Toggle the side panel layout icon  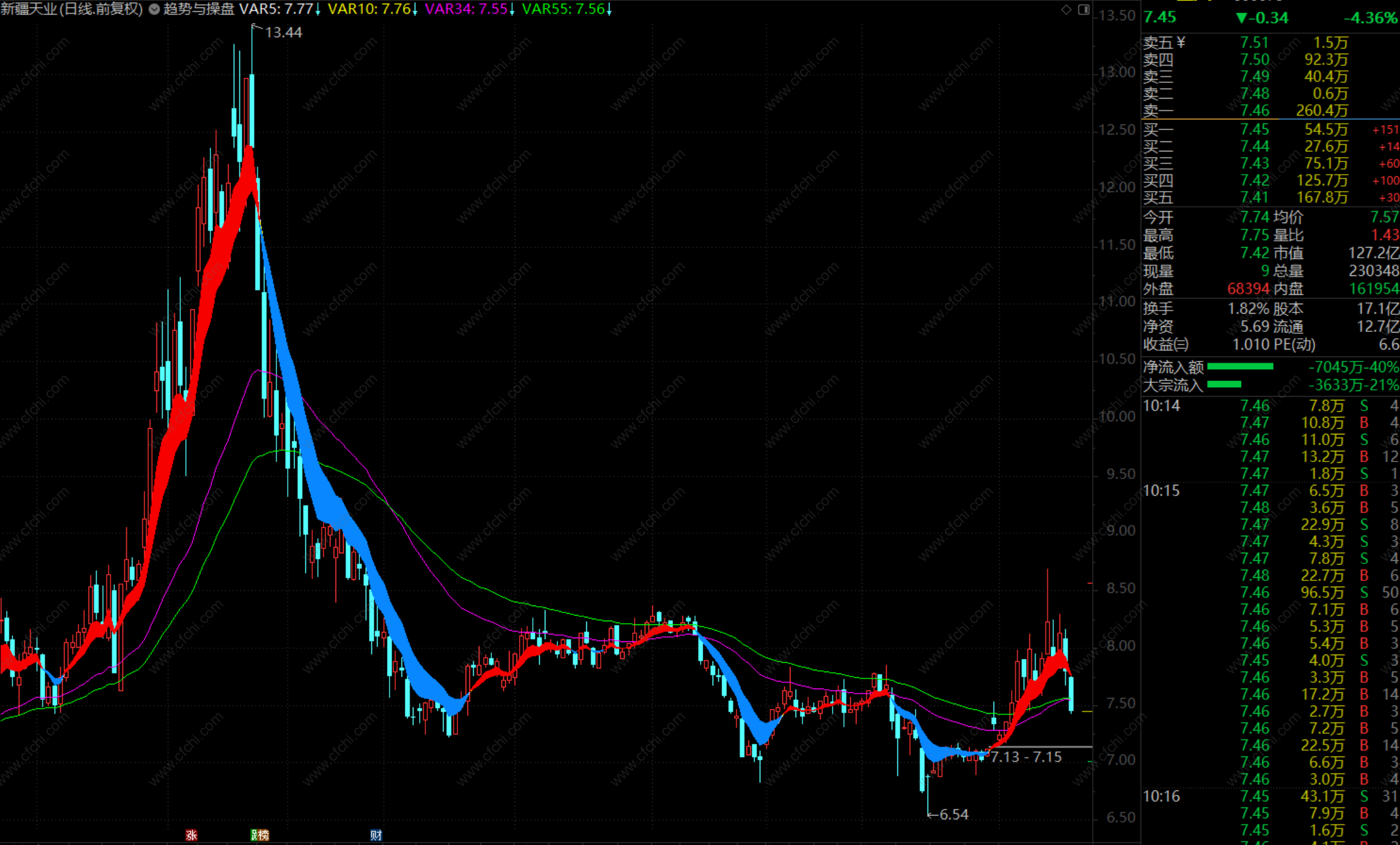(1084, 9)
